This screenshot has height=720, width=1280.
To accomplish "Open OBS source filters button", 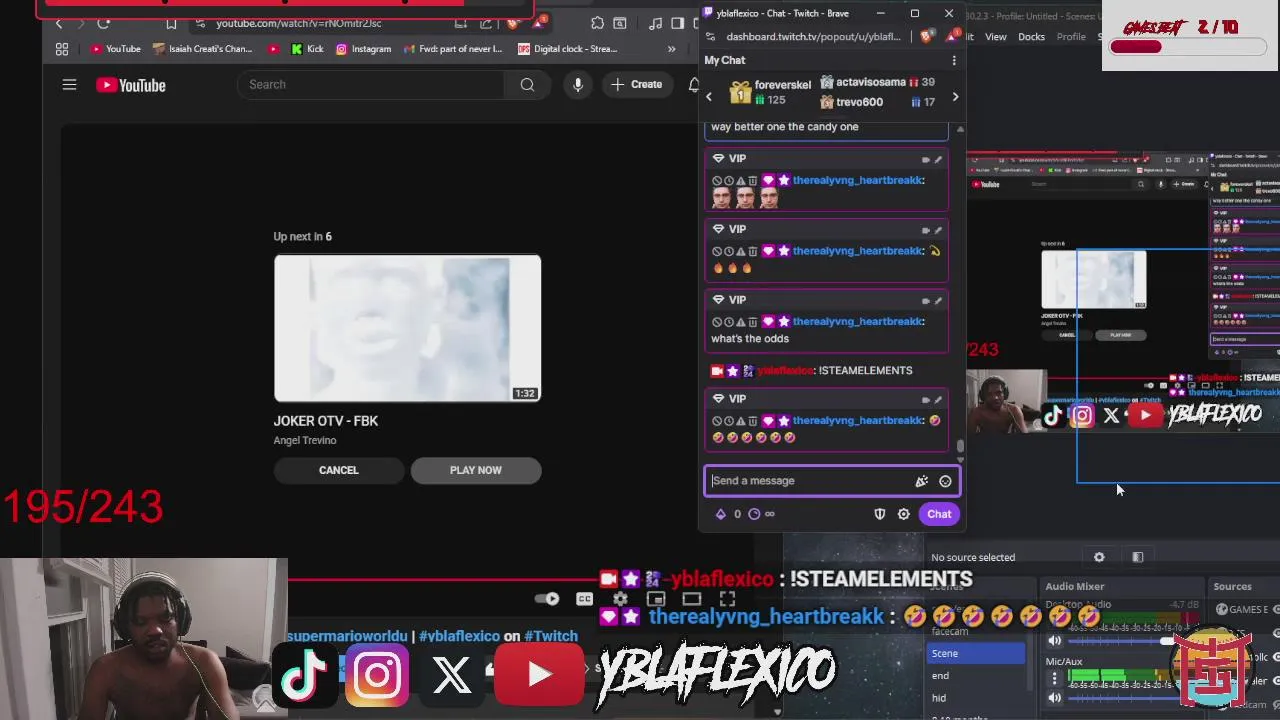I will click(1137, 557).
